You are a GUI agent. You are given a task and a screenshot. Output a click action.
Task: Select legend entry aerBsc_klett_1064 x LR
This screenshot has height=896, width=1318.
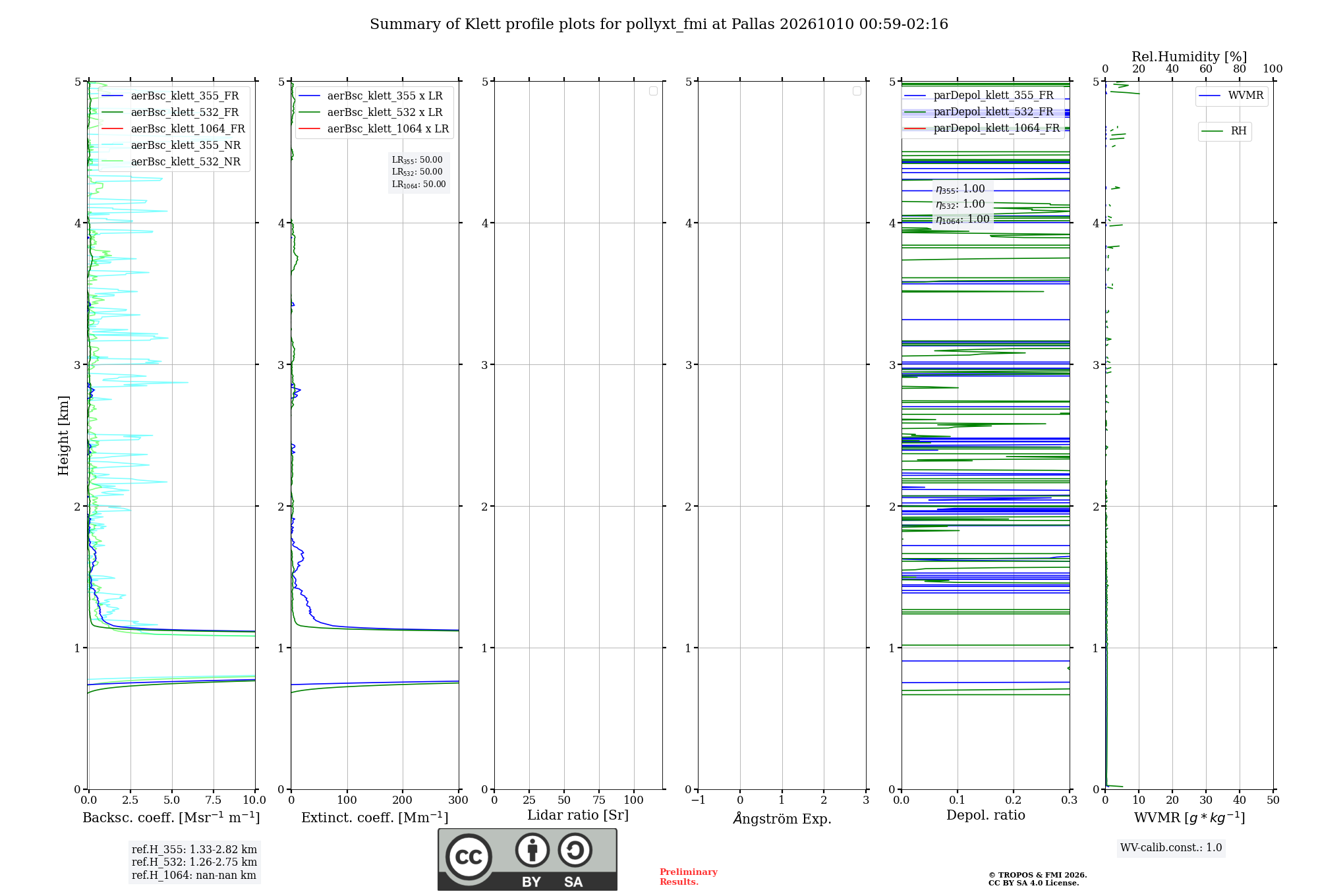click(374, 129)
